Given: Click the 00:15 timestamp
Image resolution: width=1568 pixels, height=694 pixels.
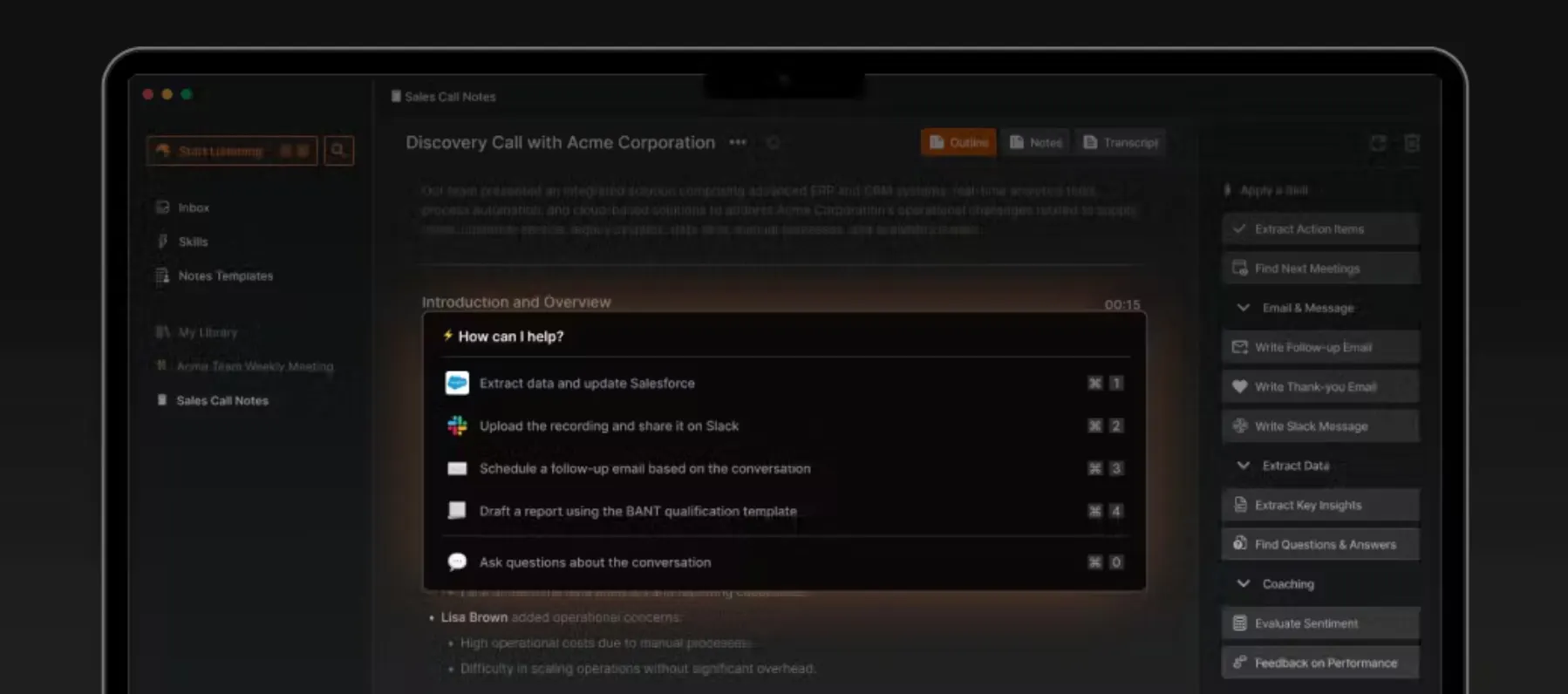Looking at the screenshot, I should point(1122,304).
